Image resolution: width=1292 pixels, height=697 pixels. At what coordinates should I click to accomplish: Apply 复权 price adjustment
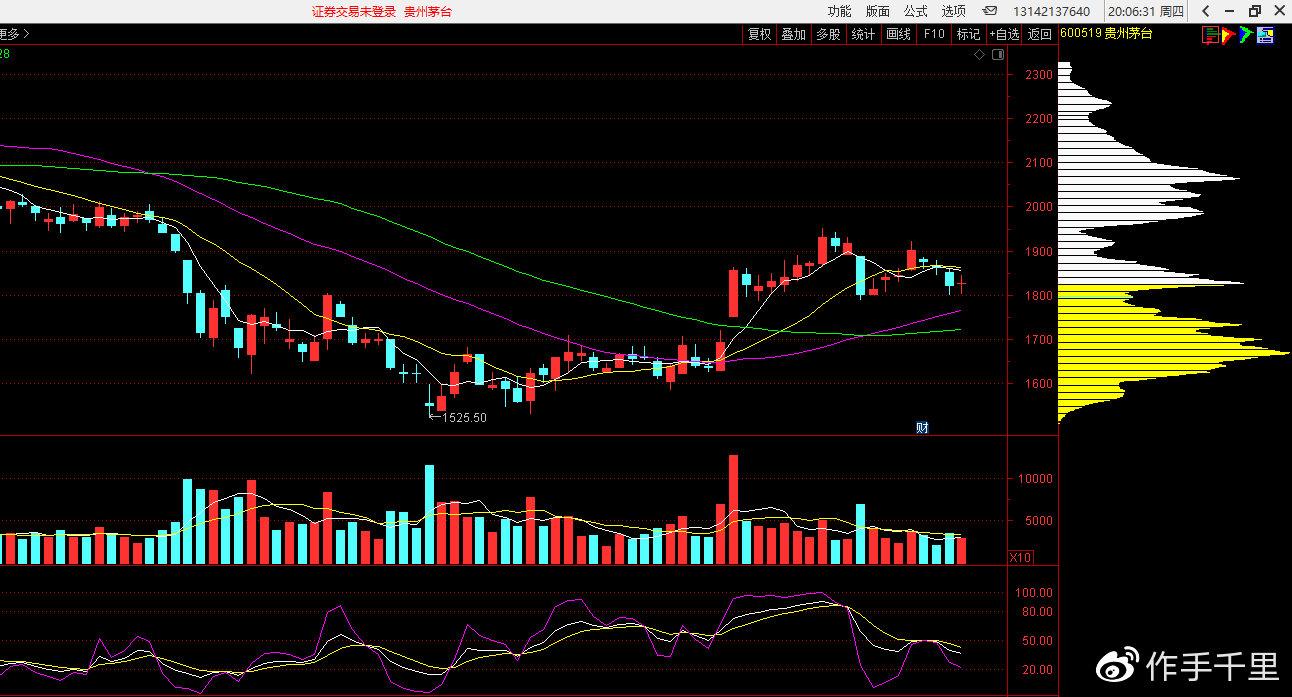coord(760,34)
